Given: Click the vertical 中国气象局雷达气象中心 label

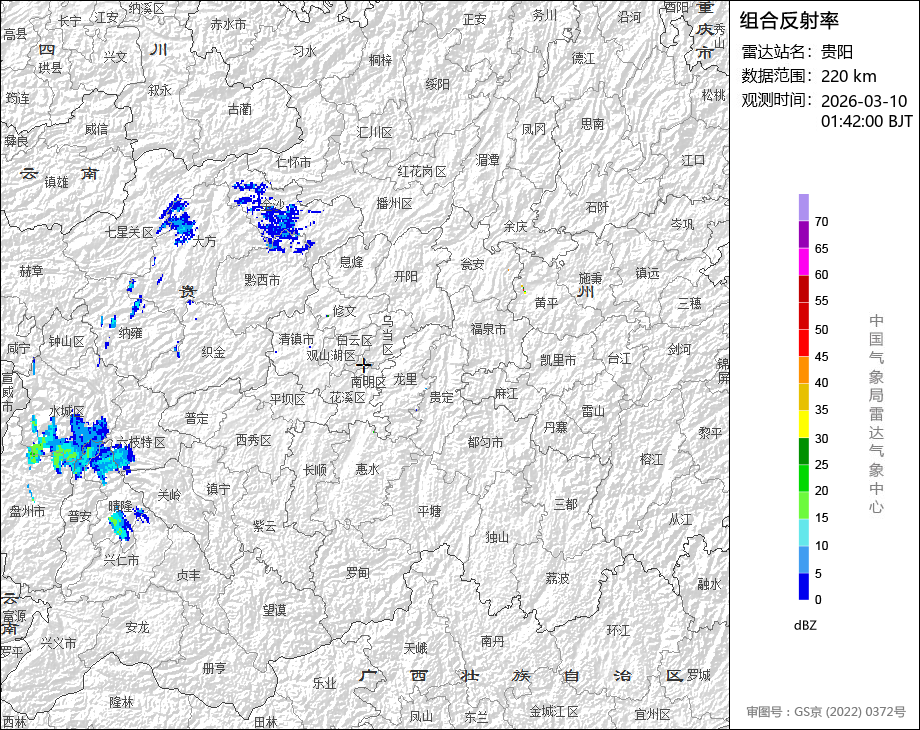Looking at the screenshot, I should pos(876,414).
